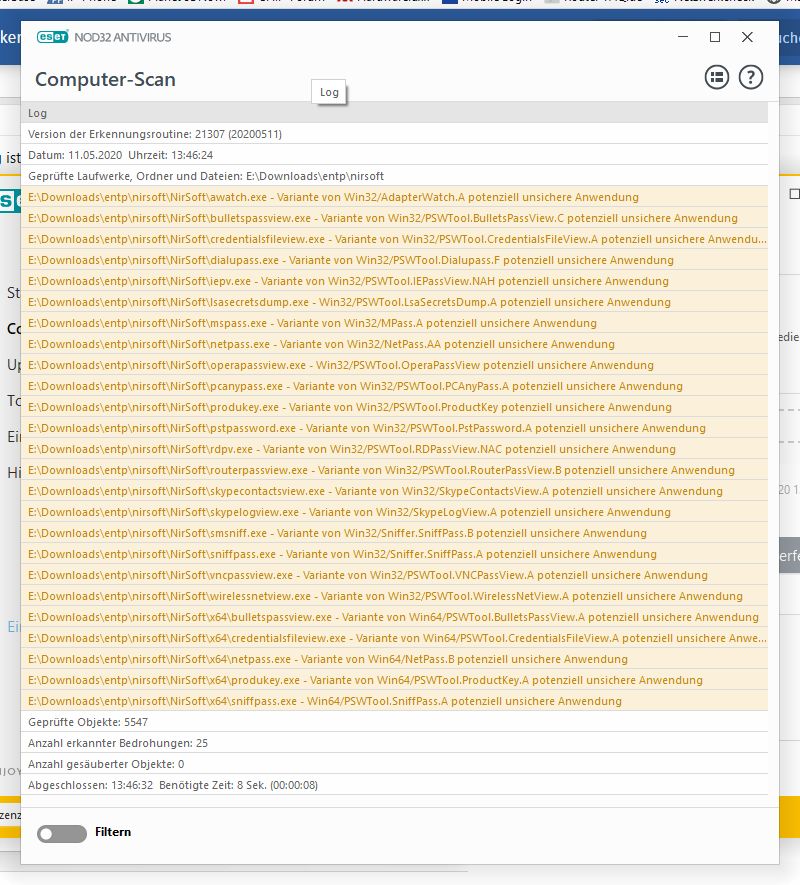Select the skypecontactsview.exe detection row
This screenshot has height=885, width=800.
tap(394, 491)
